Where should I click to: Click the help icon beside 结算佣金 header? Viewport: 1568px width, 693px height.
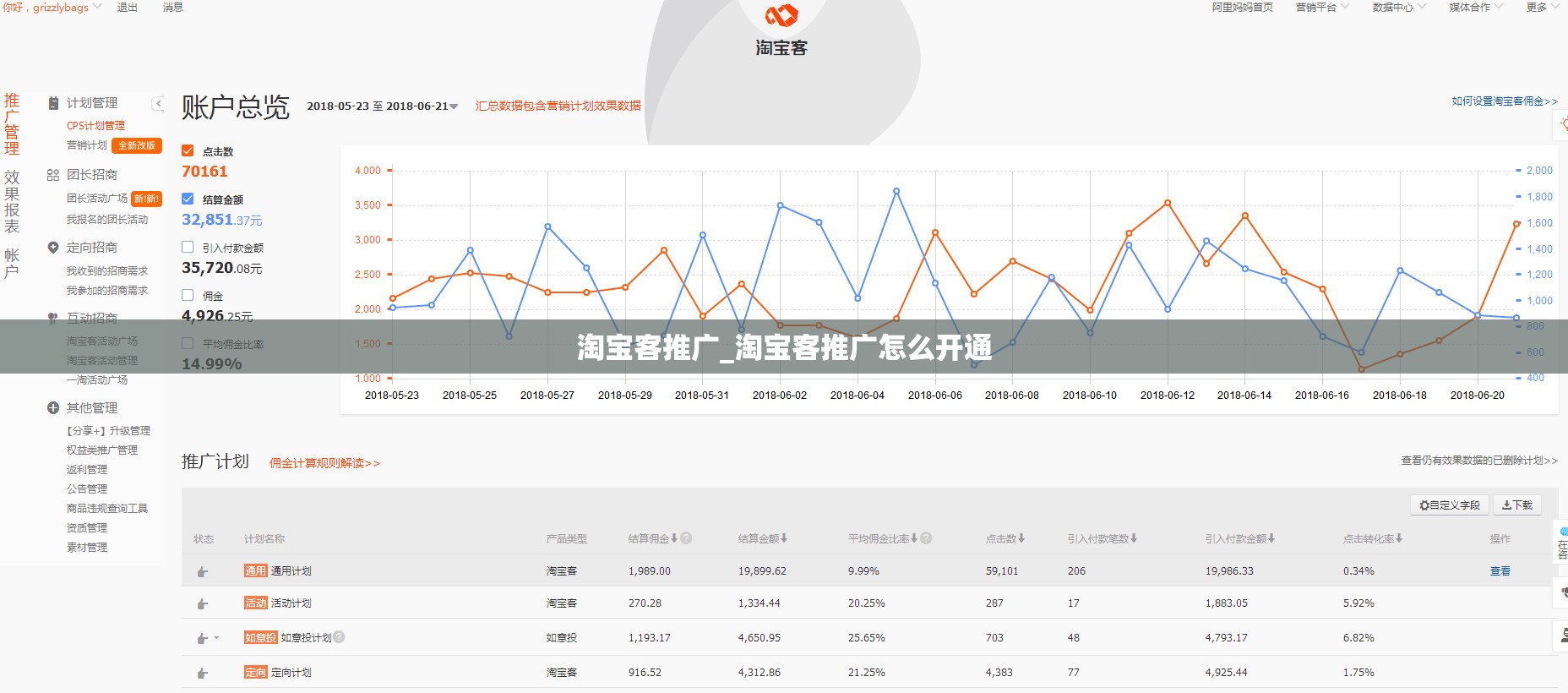click(686, 538)
